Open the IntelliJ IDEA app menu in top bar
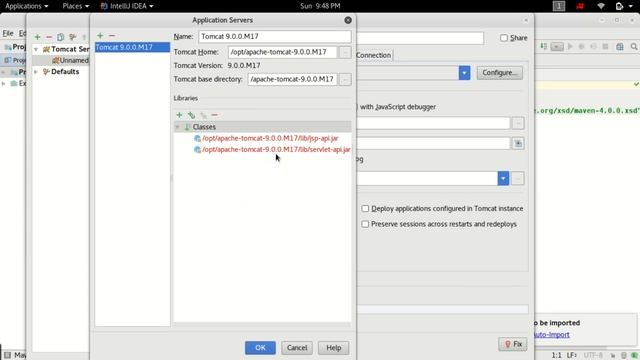This screenshot has height=360, width=640. click(x=127, y=6)
